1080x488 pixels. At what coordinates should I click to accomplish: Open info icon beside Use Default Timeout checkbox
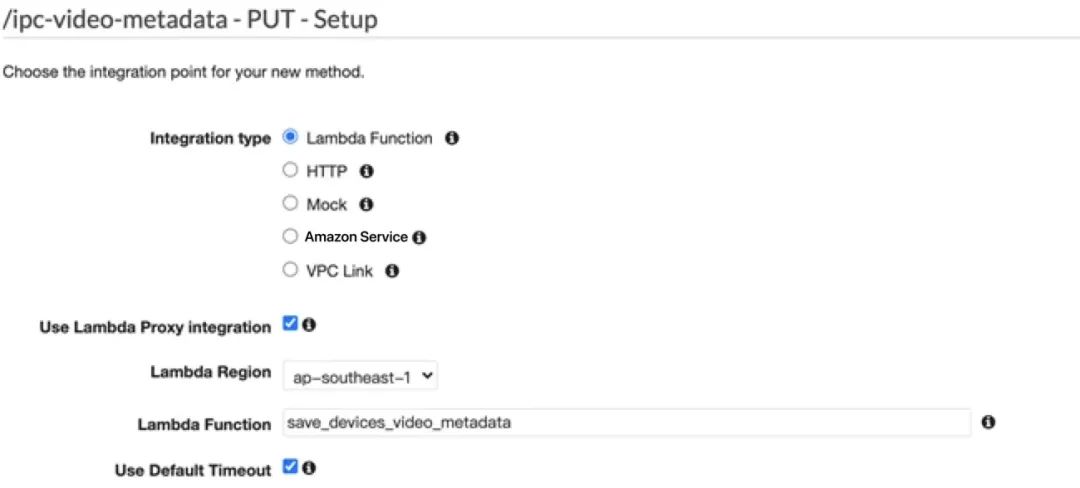(x=309, y=468)
